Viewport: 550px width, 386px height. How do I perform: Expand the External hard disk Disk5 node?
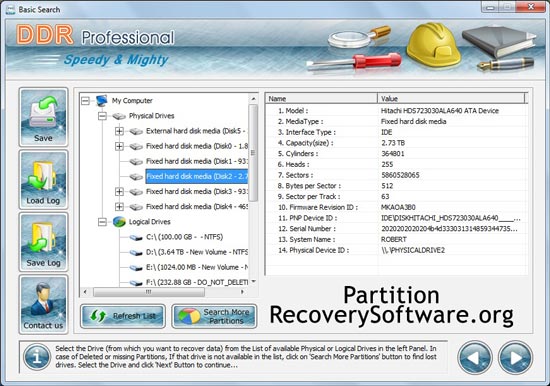click(x=119, y=131)
